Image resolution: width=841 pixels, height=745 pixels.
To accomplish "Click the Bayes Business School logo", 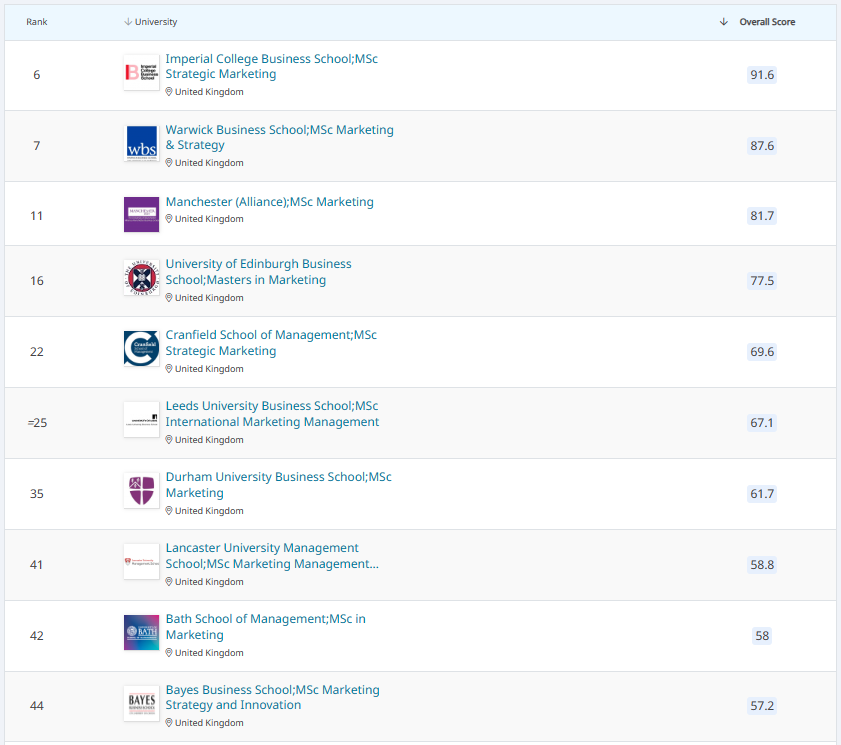I will click(x=142, y=703).
